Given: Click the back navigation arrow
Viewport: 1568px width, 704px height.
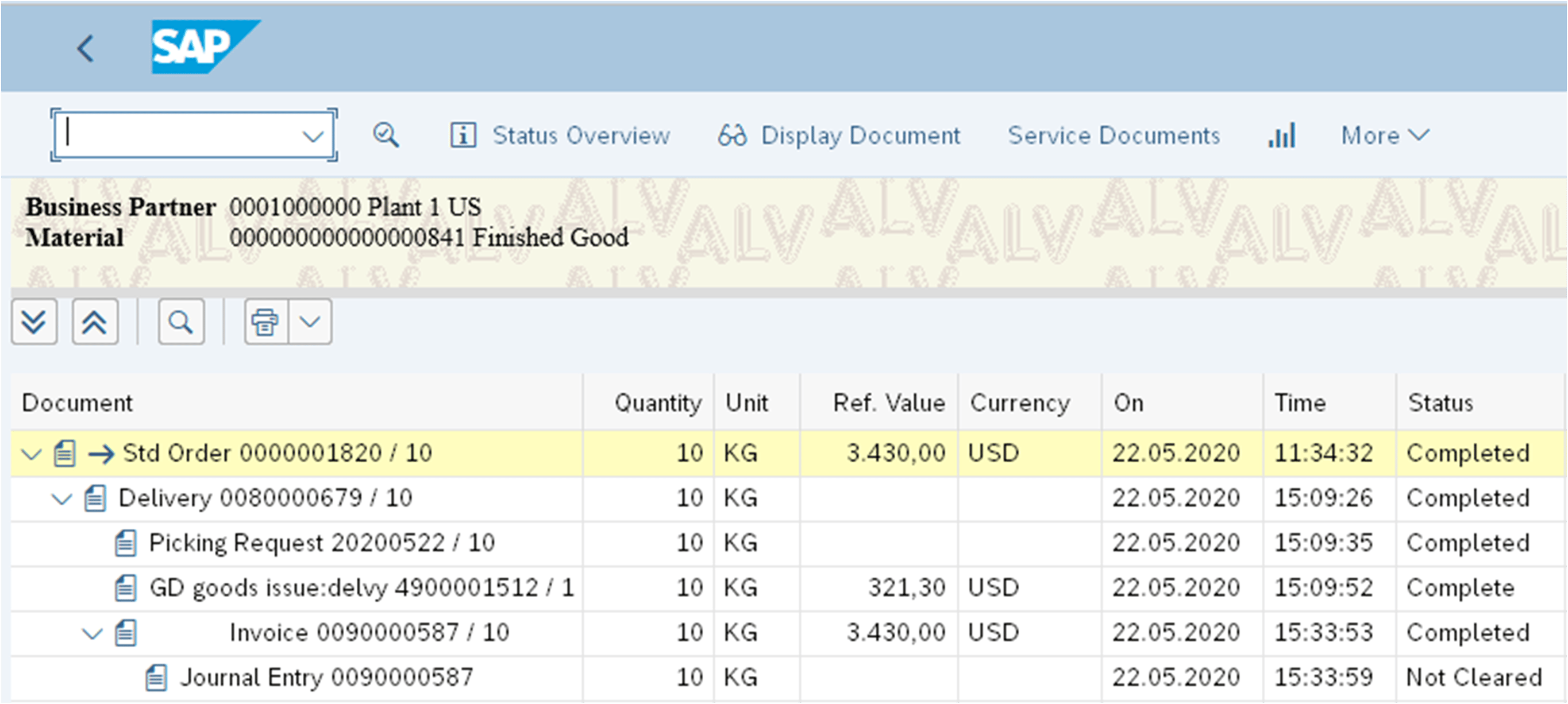Looking at the screenshot, I should point(86,48).
